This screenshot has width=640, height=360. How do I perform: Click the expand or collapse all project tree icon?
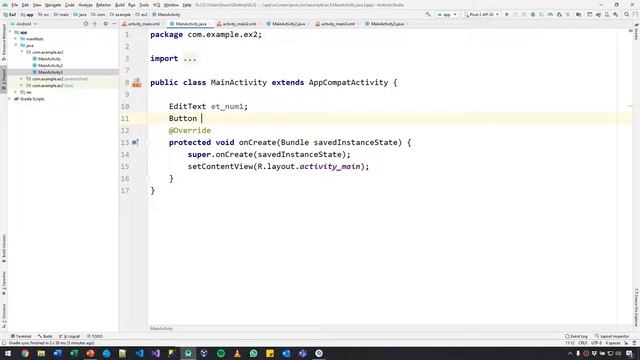[95, 24]
